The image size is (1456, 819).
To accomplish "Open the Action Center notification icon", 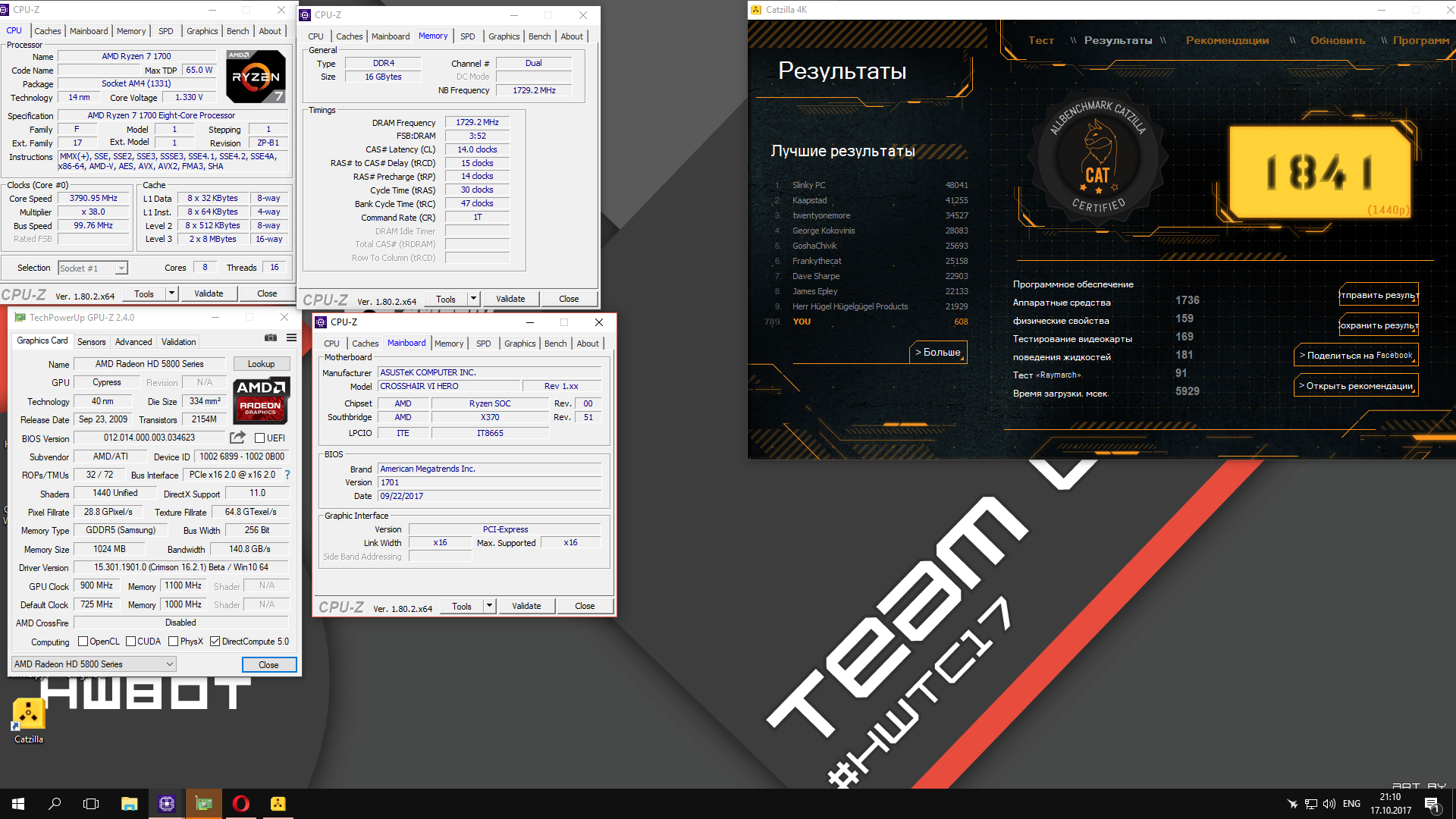I will [1431, 804].
